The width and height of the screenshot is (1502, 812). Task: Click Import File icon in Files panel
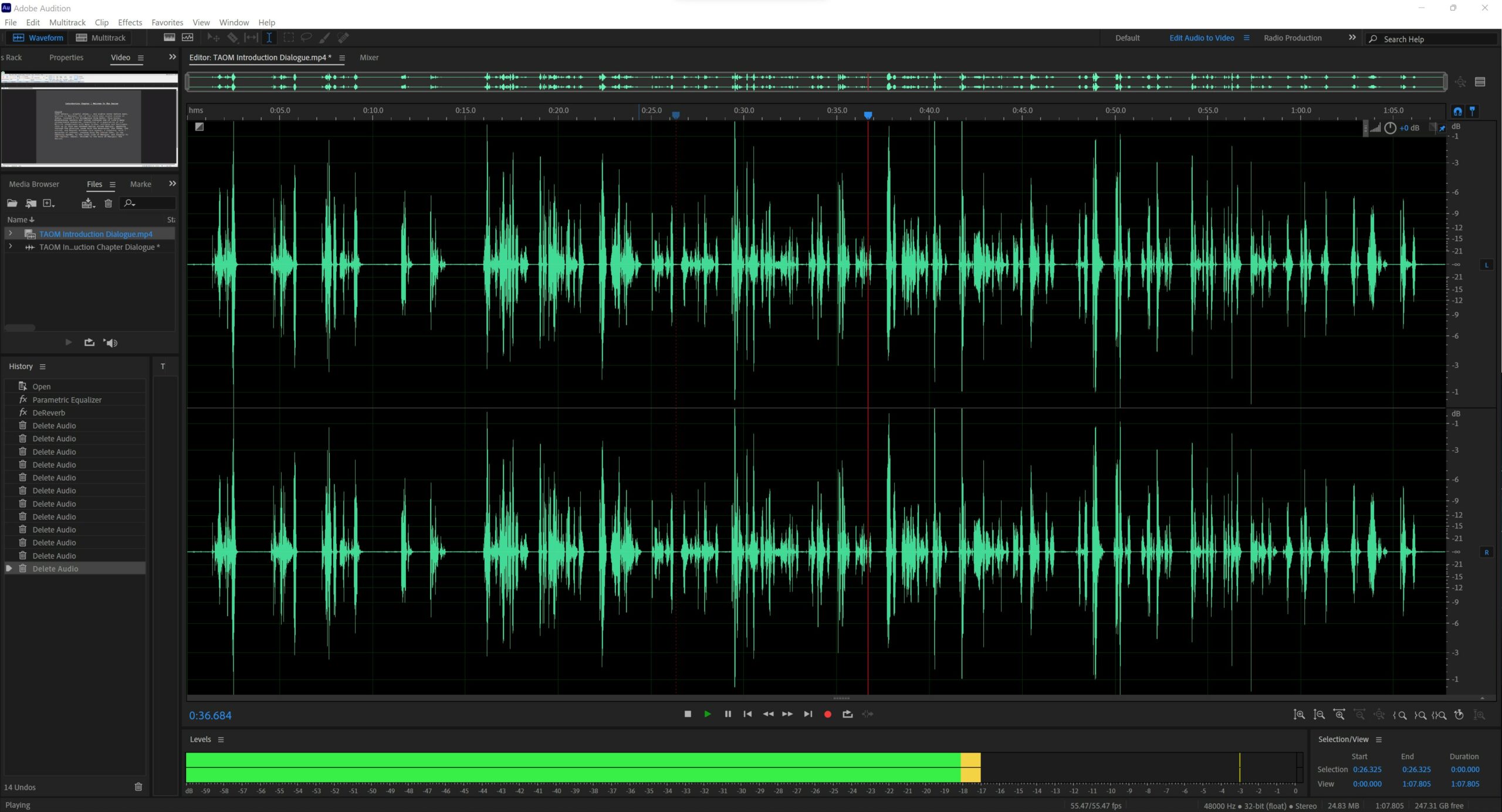(x=31, y=204)
